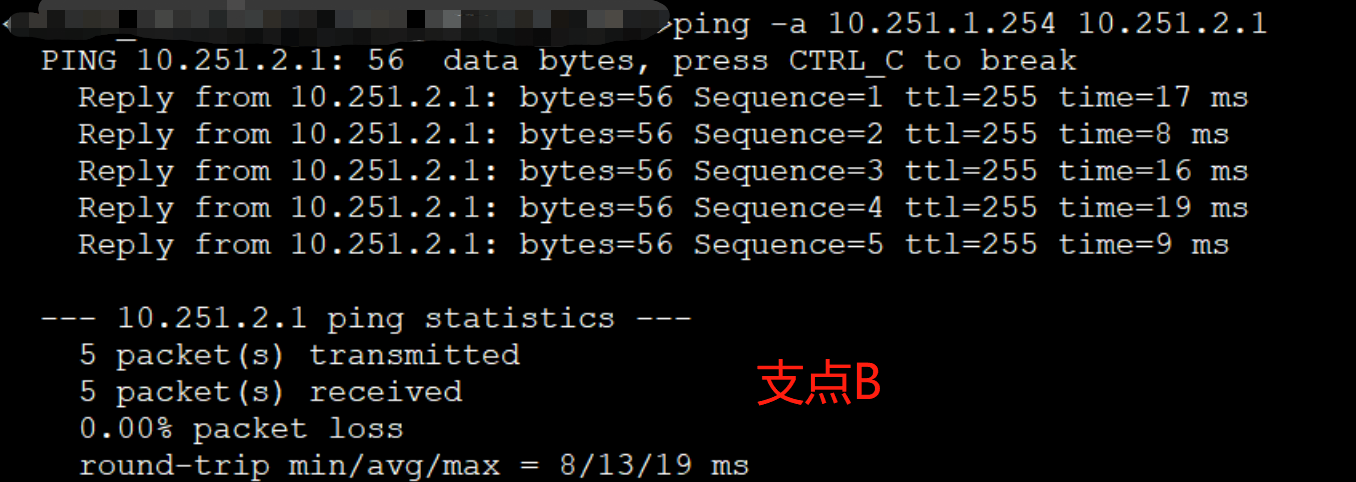Click source address 10.251.1.254 in command

point(944,23)
